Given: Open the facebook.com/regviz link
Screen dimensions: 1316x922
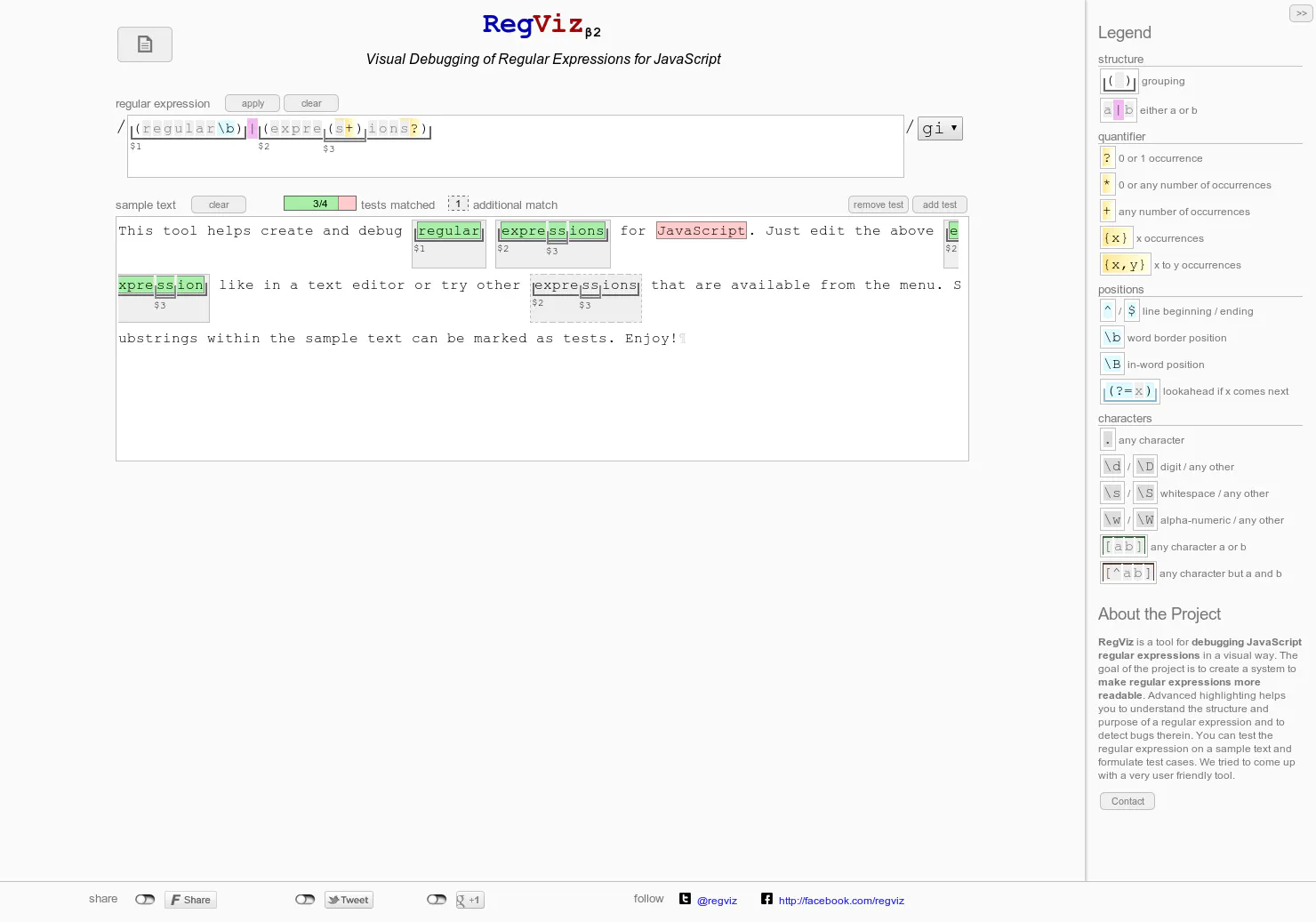Looking at the screenshot, I should pyautogui.click(x=841, y=901).
